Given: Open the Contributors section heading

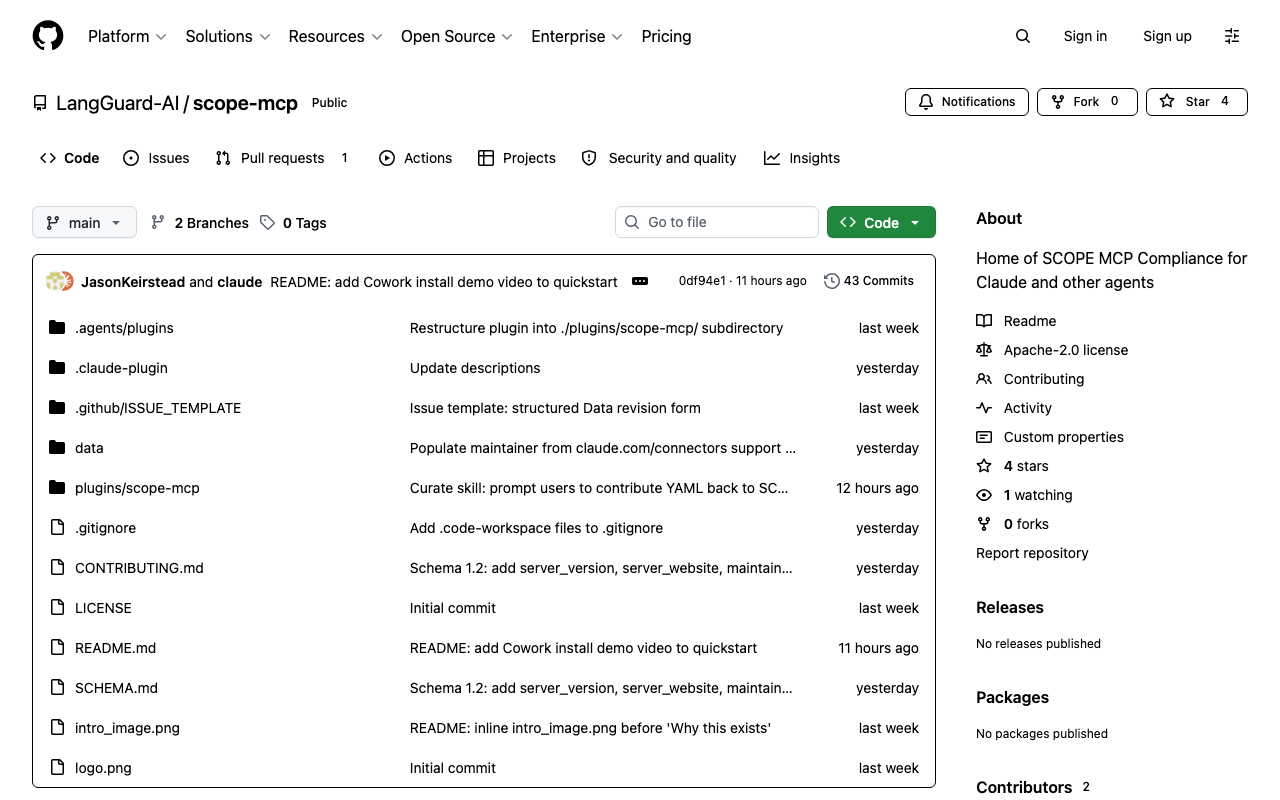Looking at the screenshot, I should click(1024, 787).
